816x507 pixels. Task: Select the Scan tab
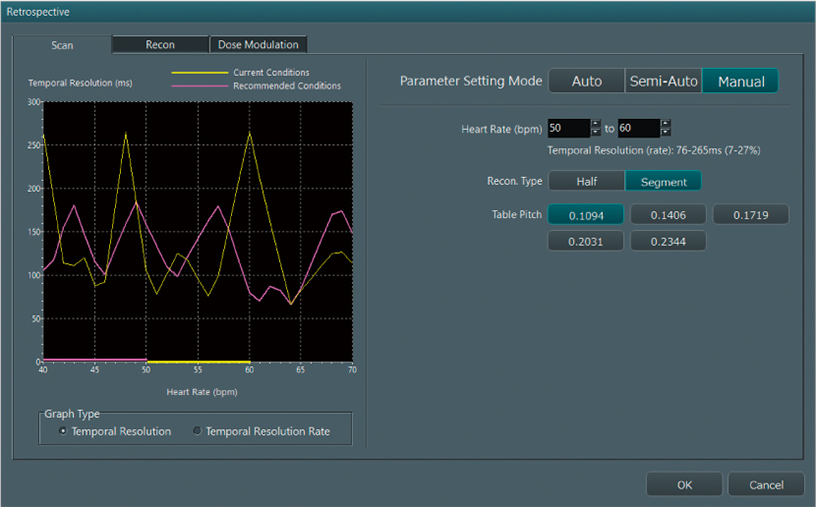tap(62, 45)
